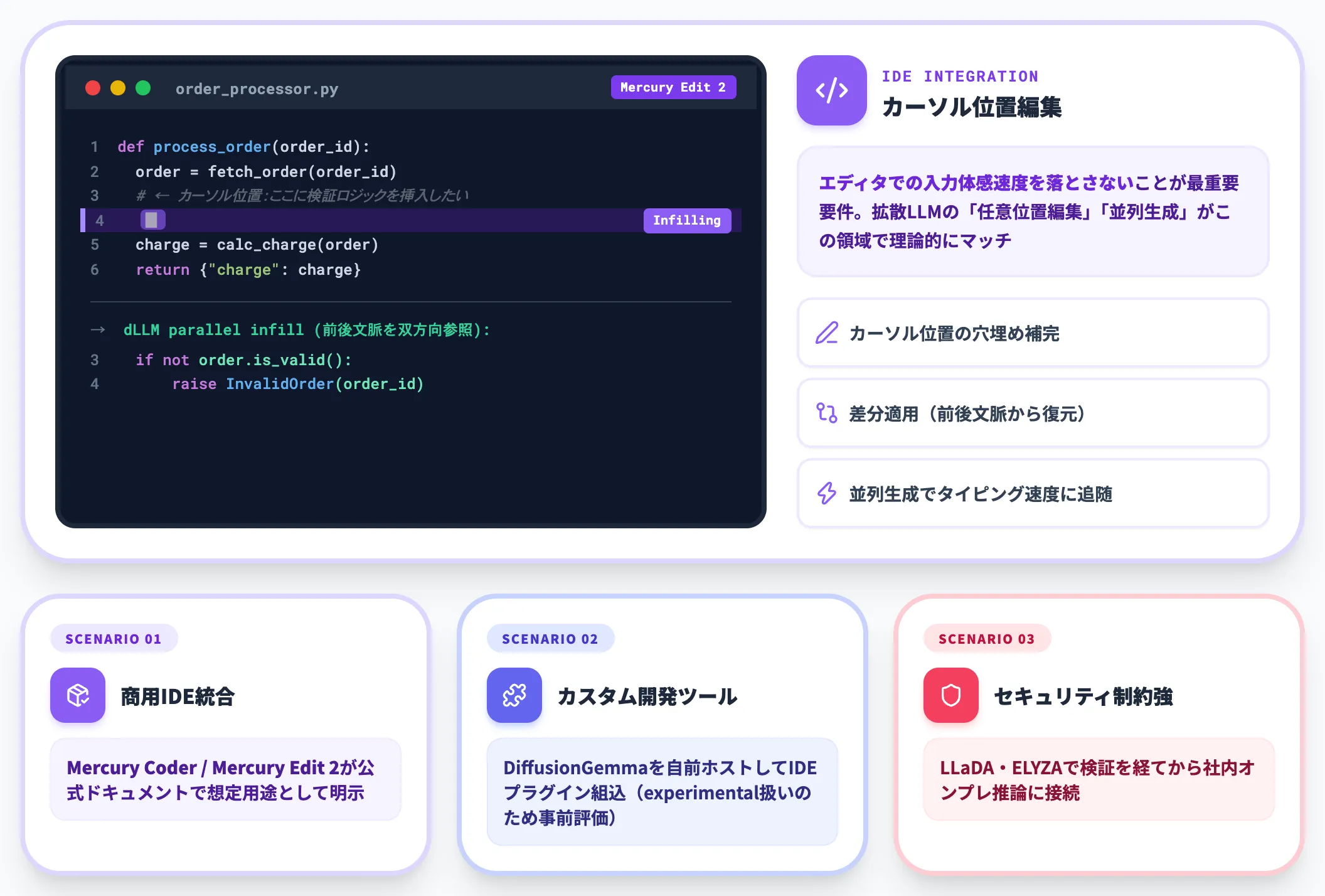
Task: Click line number 4 in highlighted row
Action: pyautogui.click(x=99, y=221)
